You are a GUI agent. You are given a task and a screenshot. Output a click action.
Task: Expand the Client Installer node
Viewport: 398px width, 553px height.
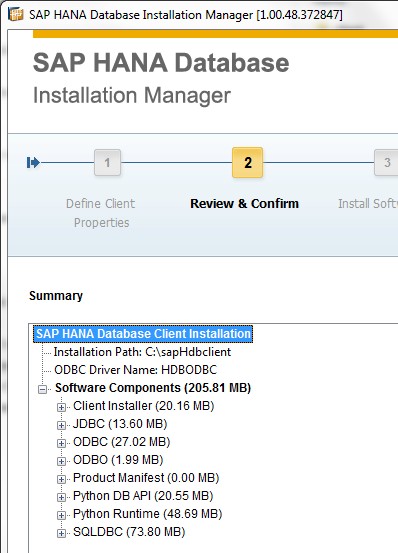pos(61,407)
